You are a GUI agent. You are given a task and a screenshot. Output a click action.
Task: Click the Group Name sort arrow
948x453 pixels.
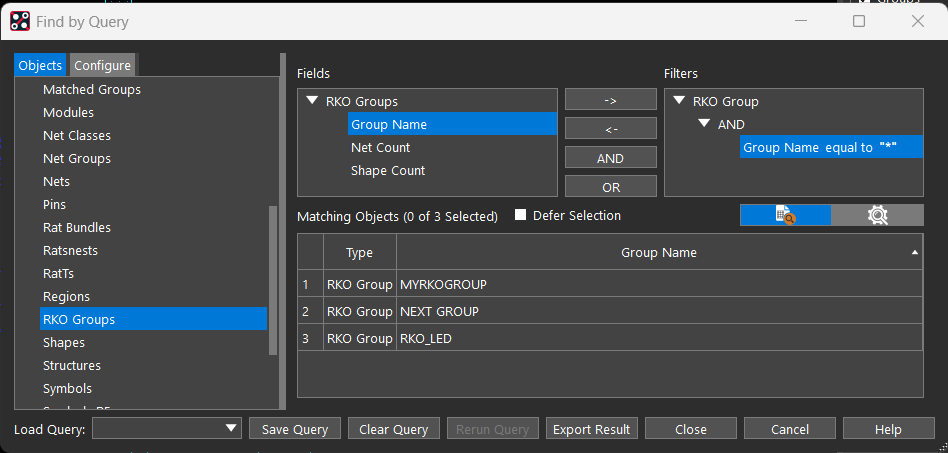[914, 253]
